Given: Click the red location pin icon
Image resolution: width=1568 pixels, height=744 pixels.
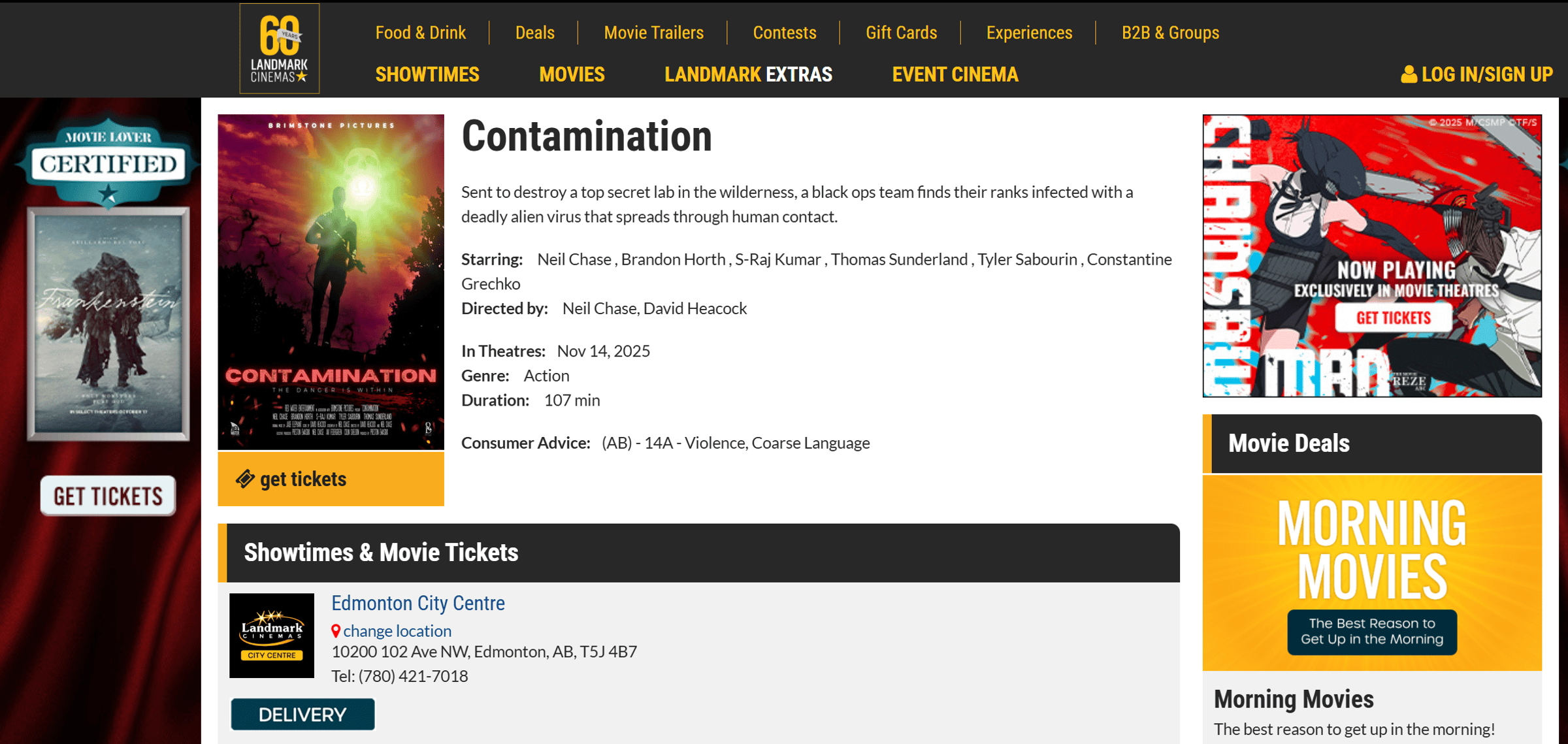Looking at the screenshot, I should pyautogui.click(x=336, y=631).
